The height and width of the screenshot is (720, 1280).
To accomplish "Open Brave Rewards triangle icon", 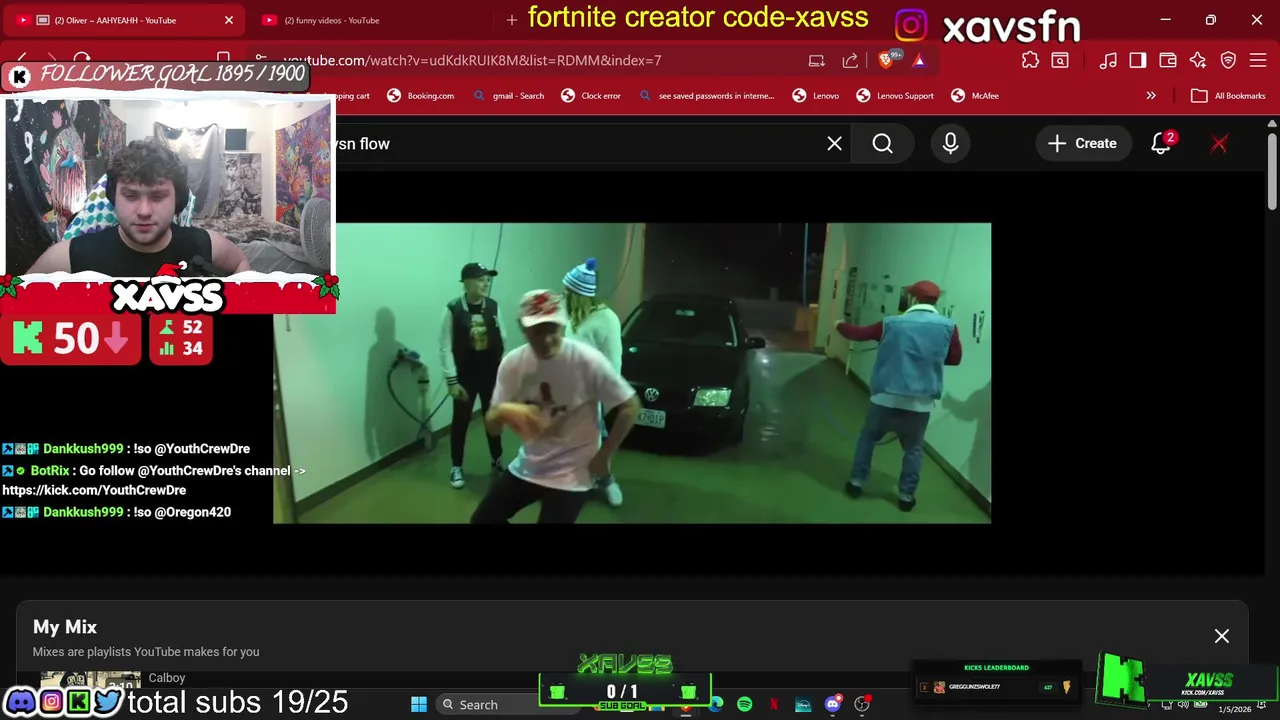I will point(919,61).
